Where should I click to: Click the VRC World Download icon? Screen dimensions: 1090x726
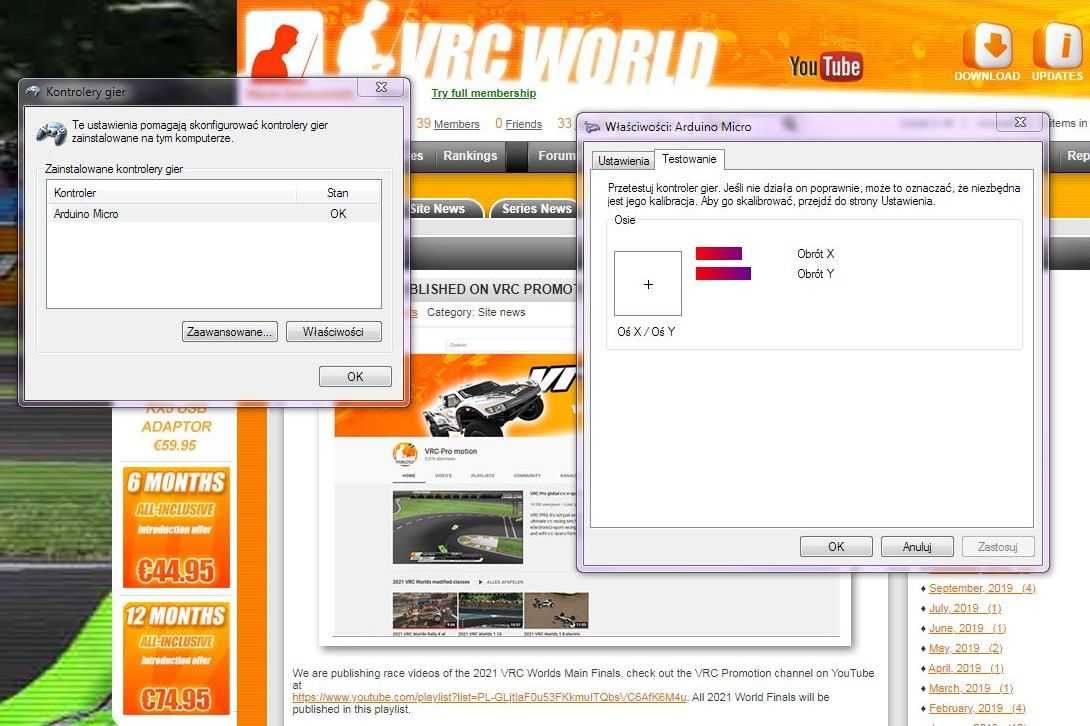click(x=987, y=51)
